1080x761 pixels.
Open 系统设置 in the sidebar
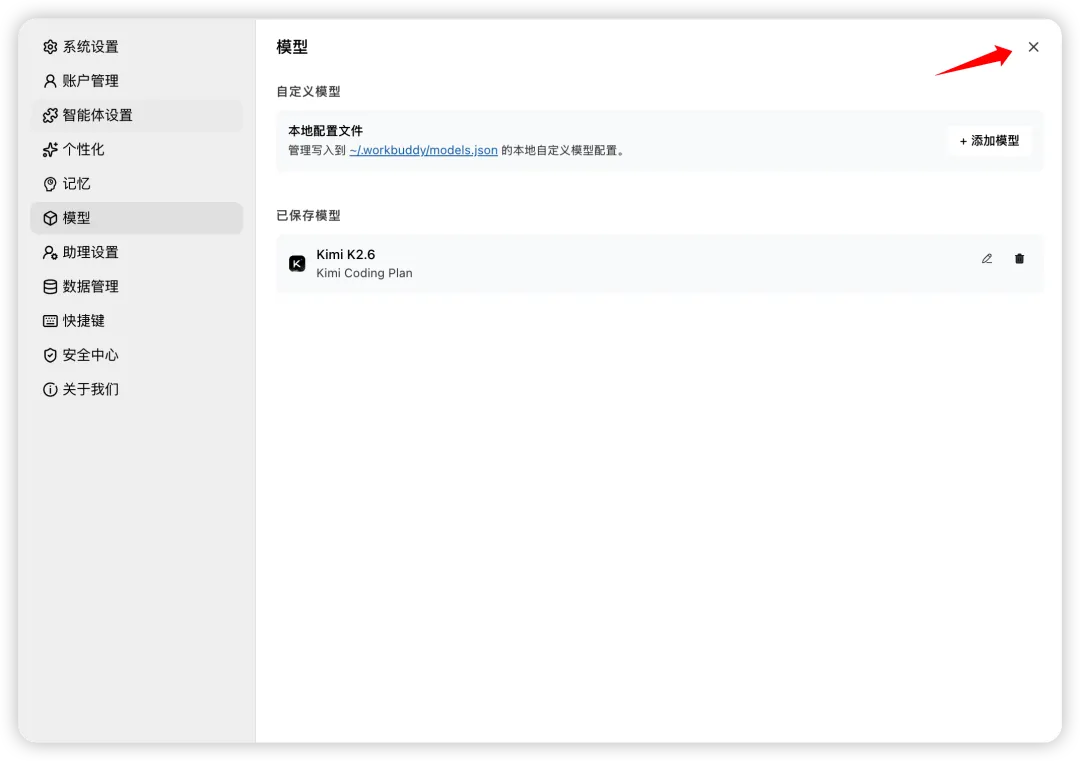pos(136,47)
